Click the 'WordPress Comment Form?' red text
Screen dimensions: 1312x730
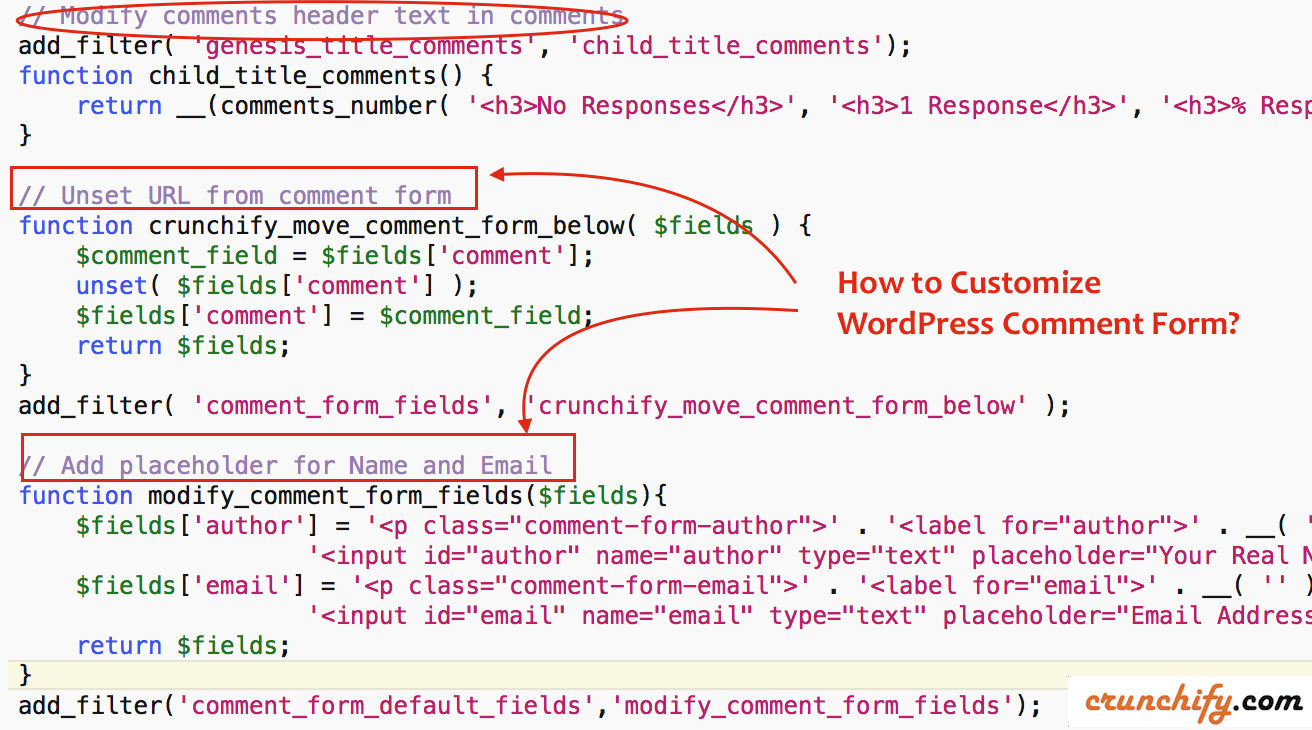click(1037, 324)
